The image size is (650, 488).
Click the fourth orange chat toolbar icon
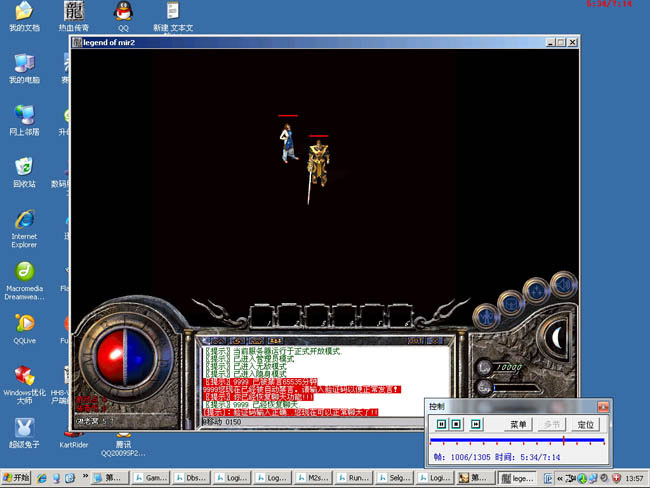point(276,341)
